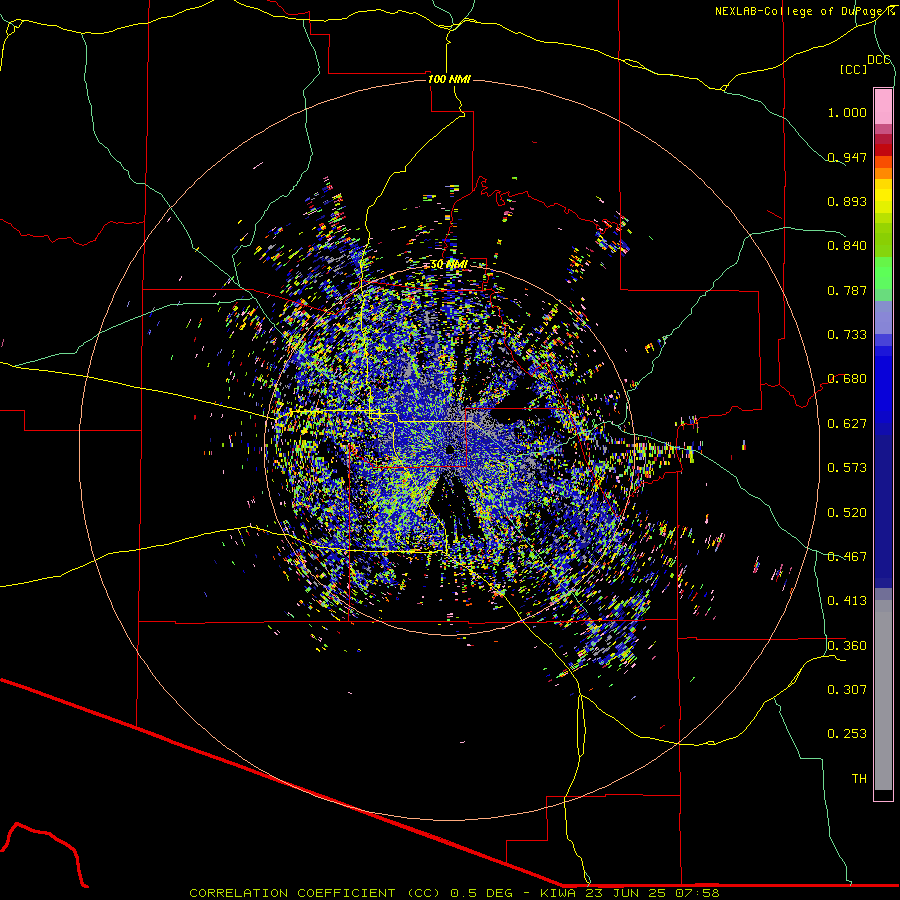Select the 0.307 scale value
Viewport: 900px width, 900px height.
[x=847, y=690]
